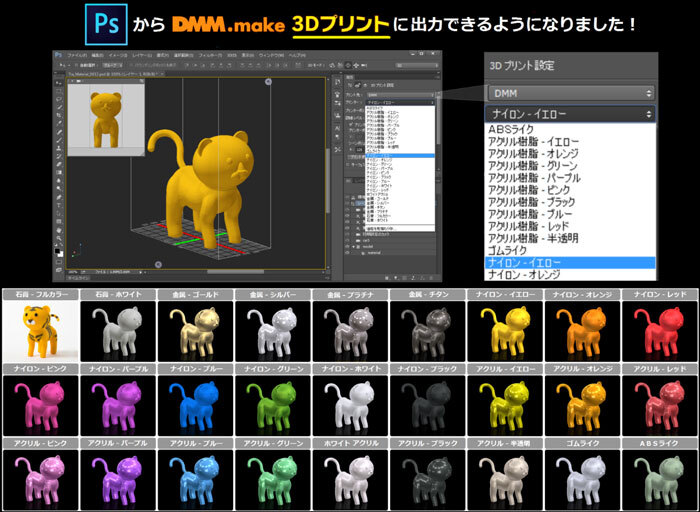
Task: Choose アクリル樹脂 - 半透明 in enlarged list
Action: coord(570,238)
